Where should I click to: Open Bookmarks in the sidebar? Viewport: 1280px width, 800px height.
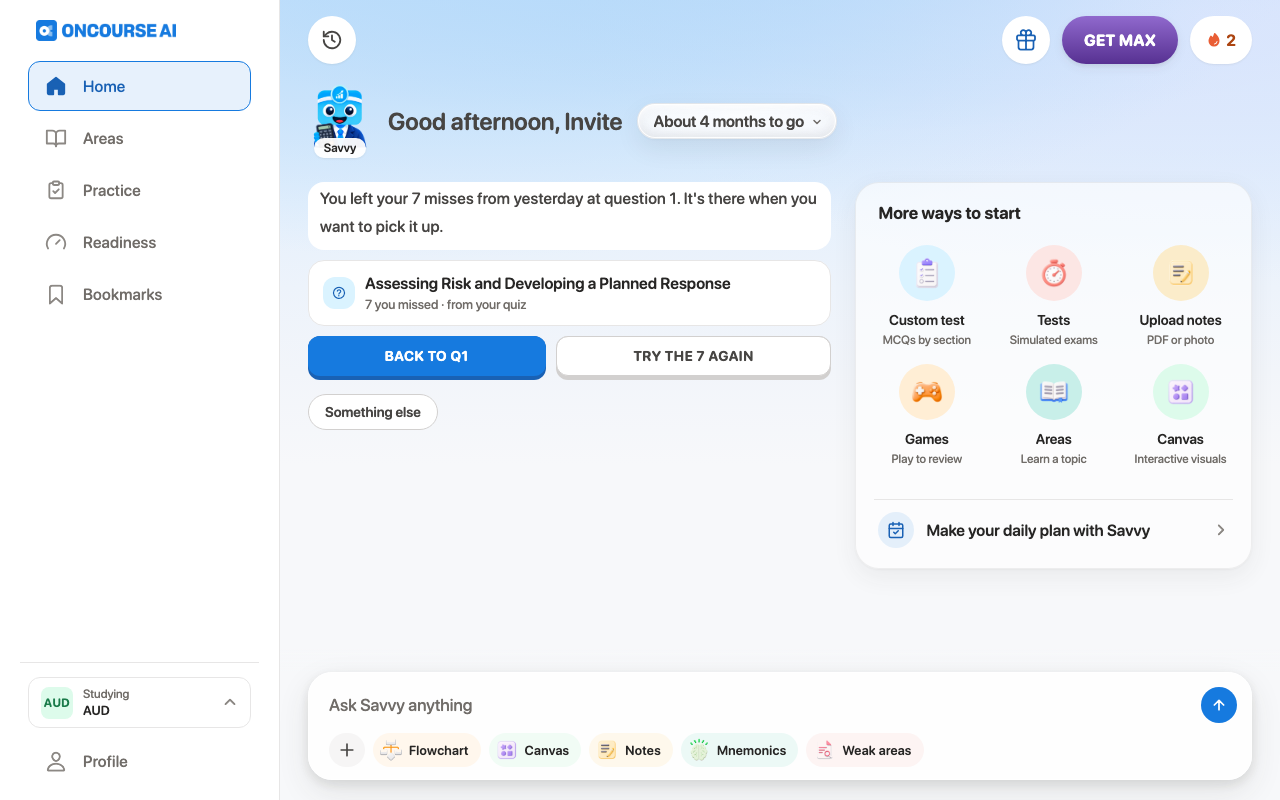pos(139,294)
